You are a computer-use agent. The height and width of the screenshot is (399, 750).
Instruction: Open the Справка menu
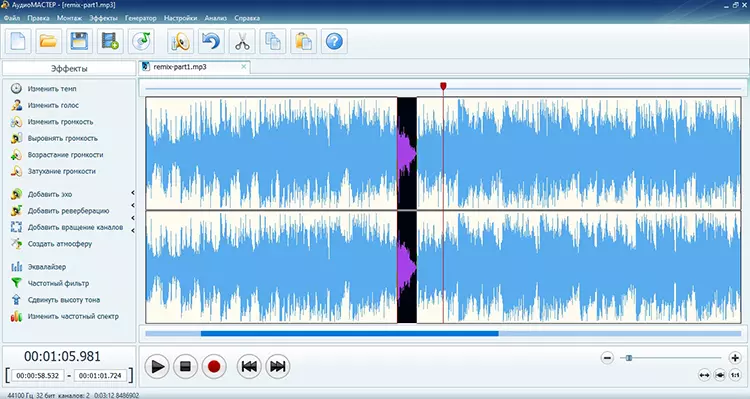click(x=247, y=18)
